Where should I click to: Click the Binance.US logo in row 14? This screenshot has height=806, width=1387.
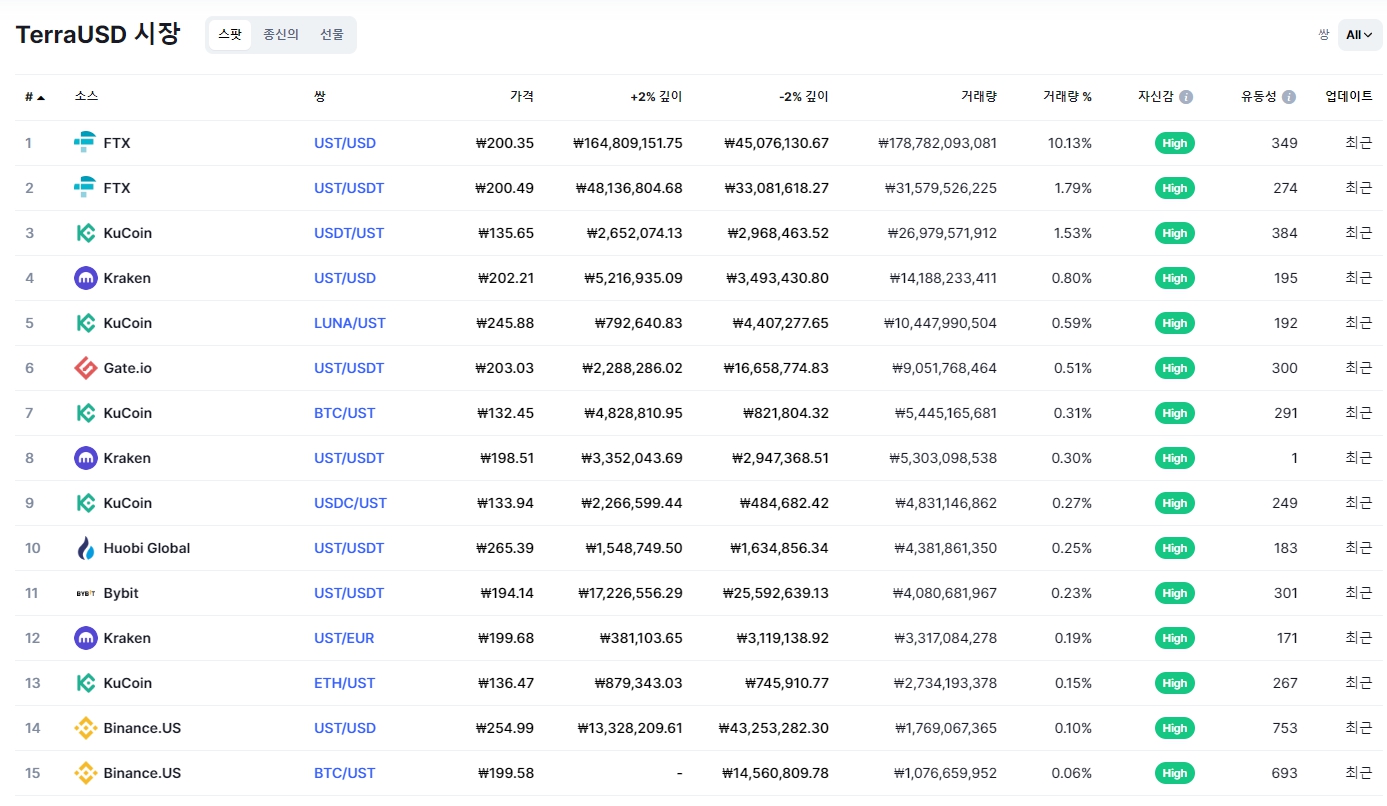click(x=85, y=728)
